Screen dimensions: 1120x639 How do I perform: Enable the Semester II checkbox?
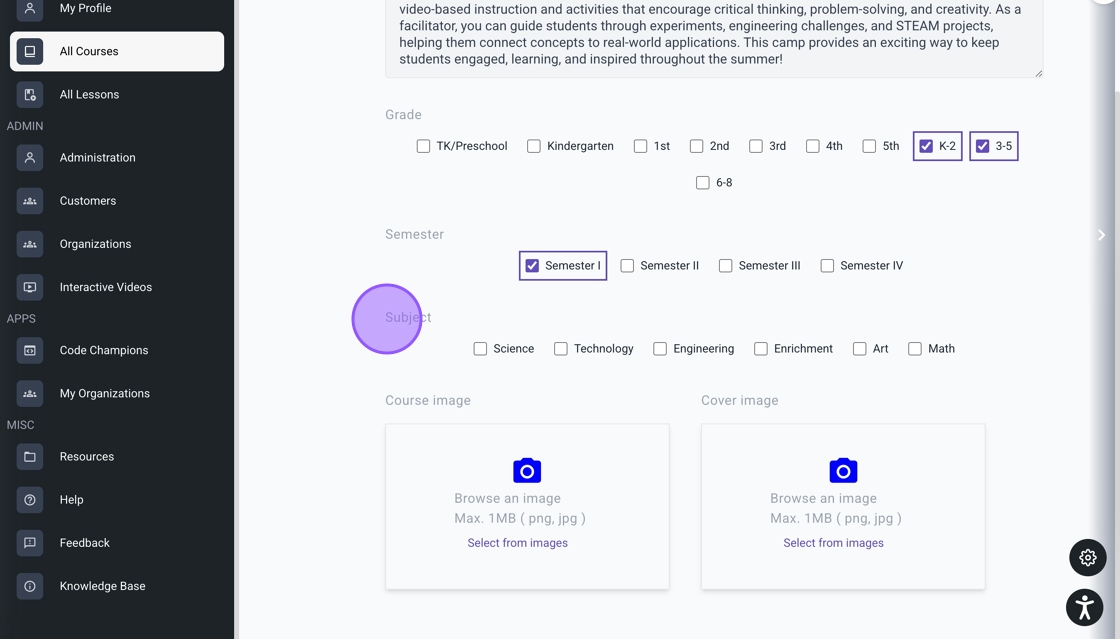pyautogui.click(x=627, y=266)
